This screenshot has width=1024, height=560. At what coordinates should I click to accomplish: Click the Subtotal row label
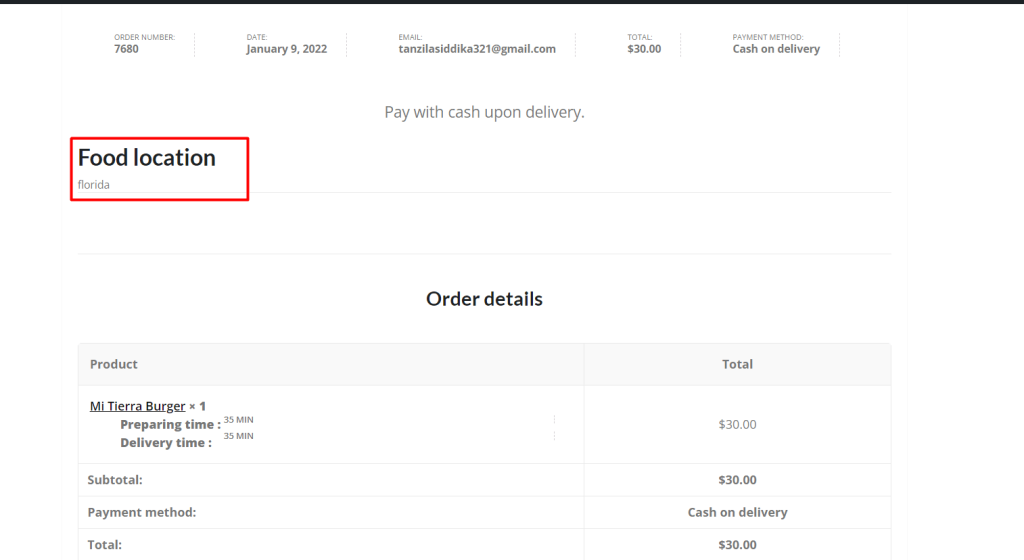115,480
